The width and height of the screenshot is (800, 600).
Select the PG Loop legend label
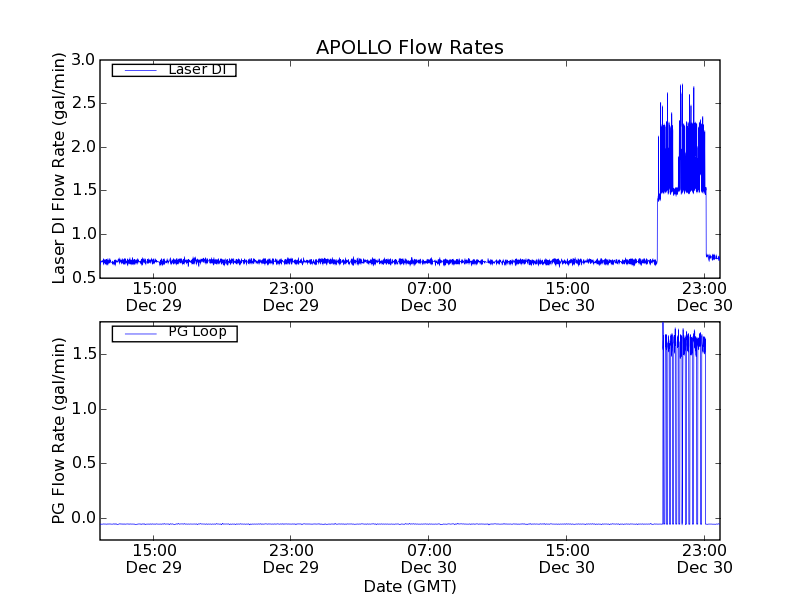click(x=197, y=332)
